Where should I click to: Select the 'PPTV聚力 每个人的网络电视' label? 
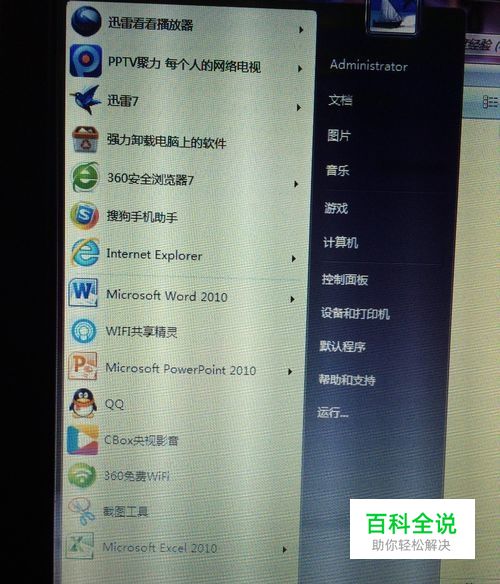(184, 65)
